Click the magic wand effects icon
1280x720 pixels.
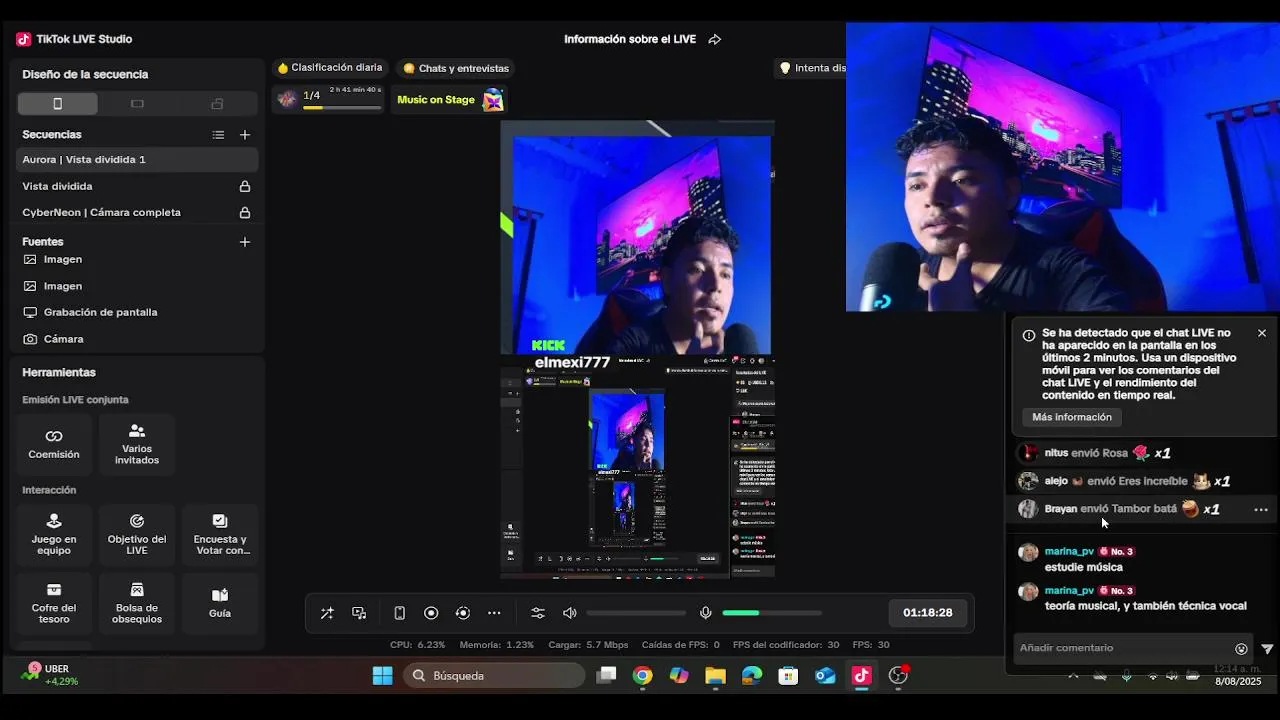point(327,613)
